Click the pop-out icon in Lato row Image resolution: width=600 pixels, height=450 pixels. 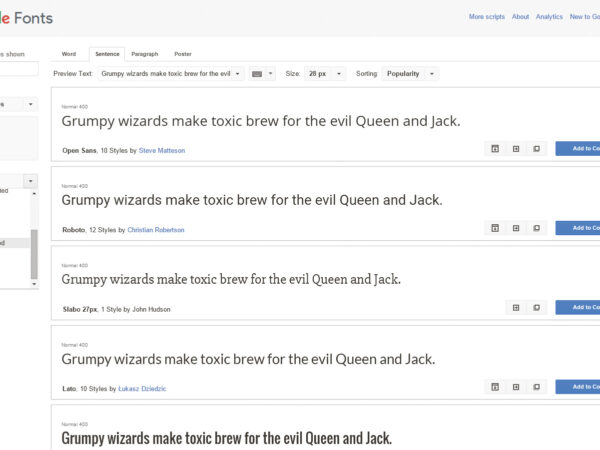(x=536, y=387)
